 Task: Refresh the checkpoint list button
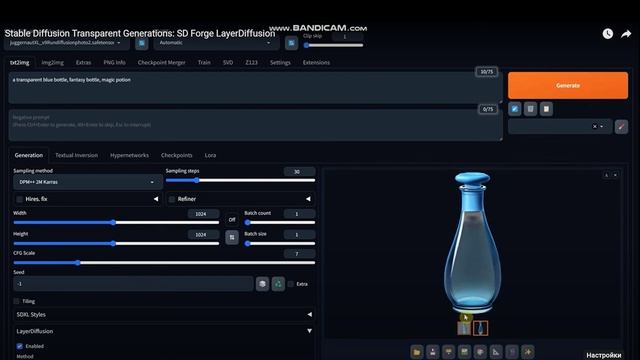point(142,43)
